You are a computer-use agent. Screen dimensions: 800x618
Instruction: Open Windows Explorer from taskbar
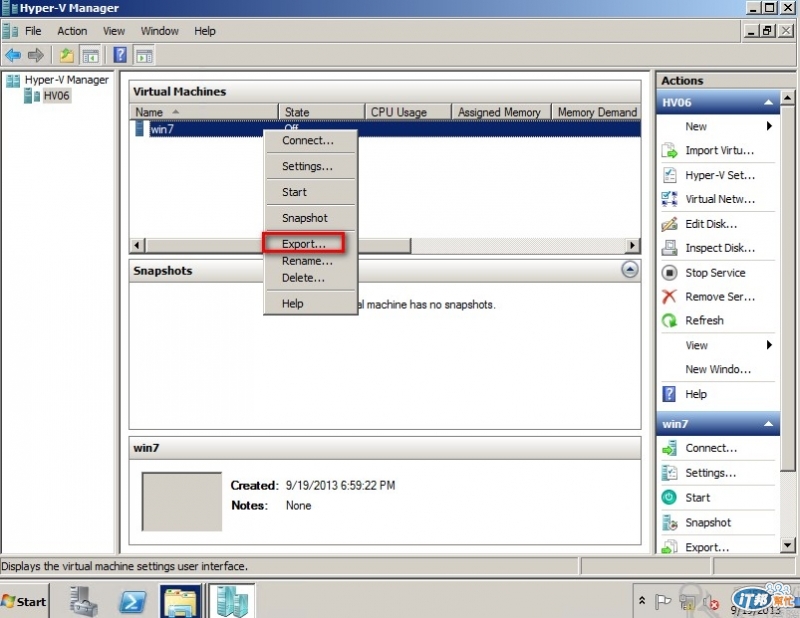[180, 602]
